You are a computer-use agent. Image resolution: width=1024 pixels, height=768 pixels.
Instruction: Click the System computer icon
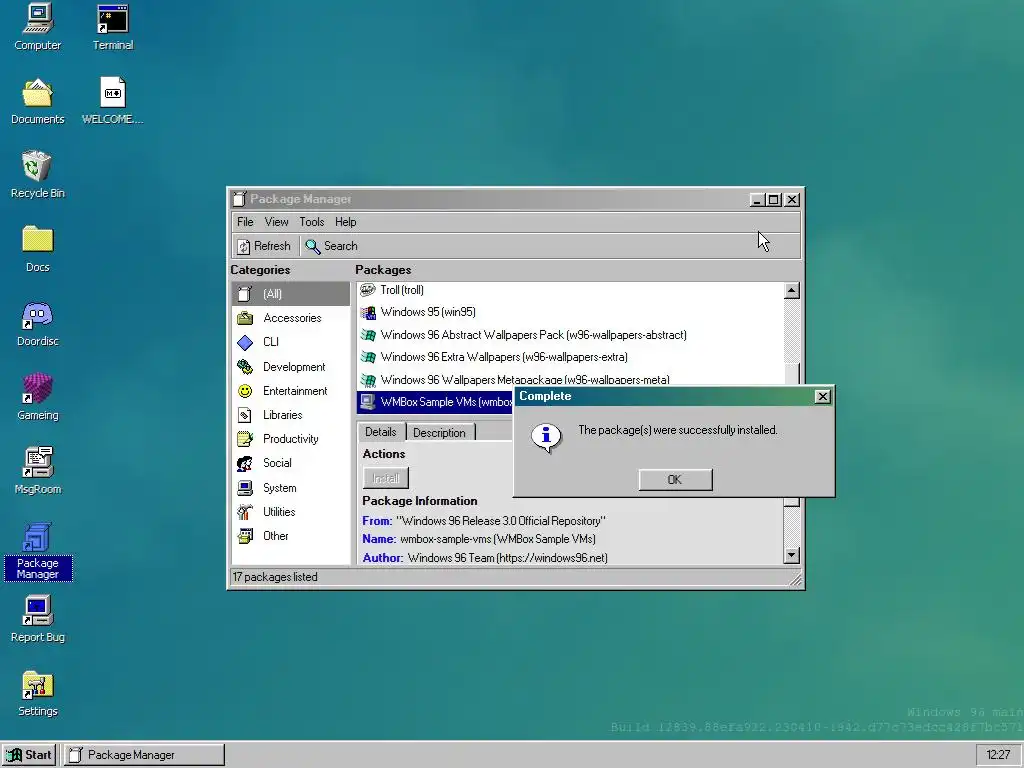click(245, 488)
